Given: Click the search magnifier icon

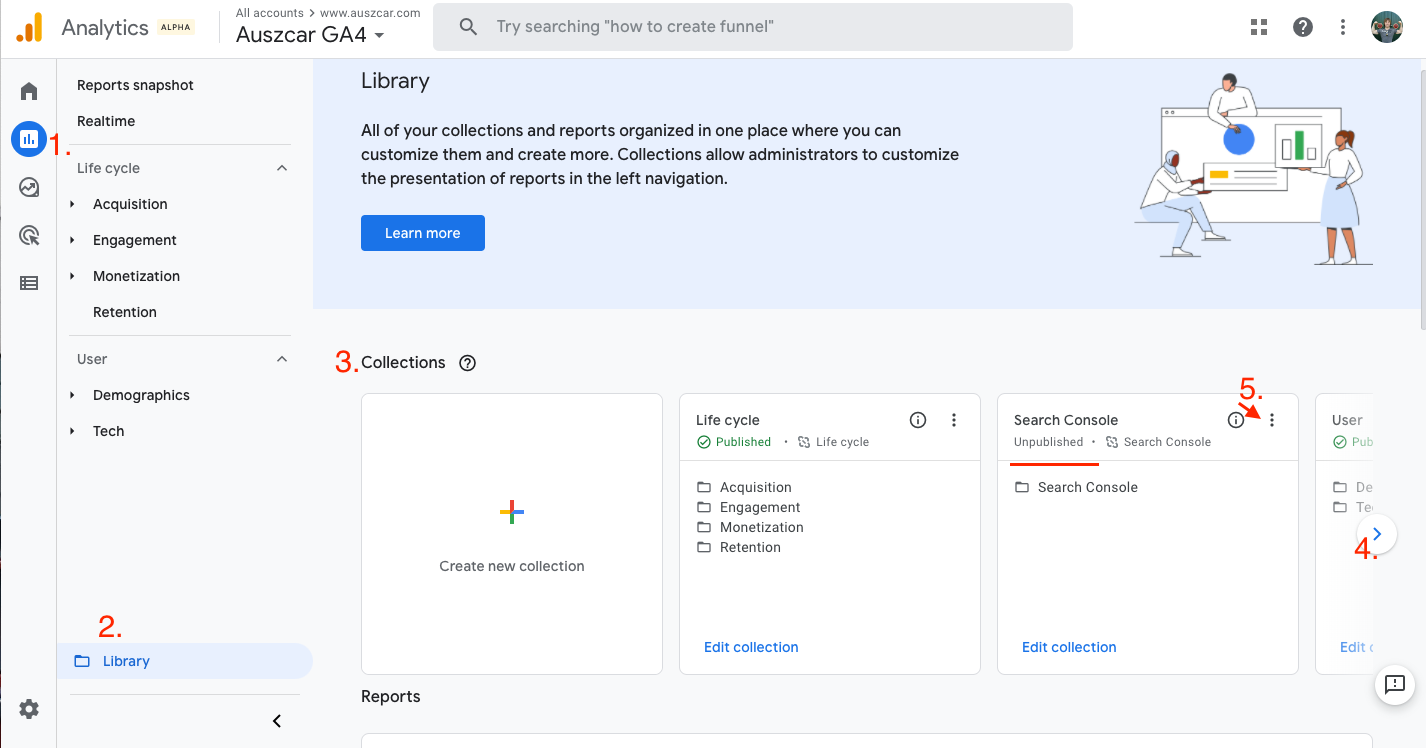Looking at the screenshot, I should pyautogui.click(x=468, y=27).
